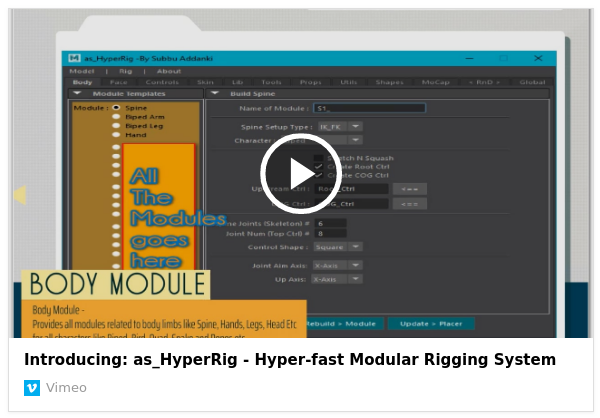This screenshot has height=418, width=600.
Task: Select the Biped Leg module radio button
Action: [116, 126]
